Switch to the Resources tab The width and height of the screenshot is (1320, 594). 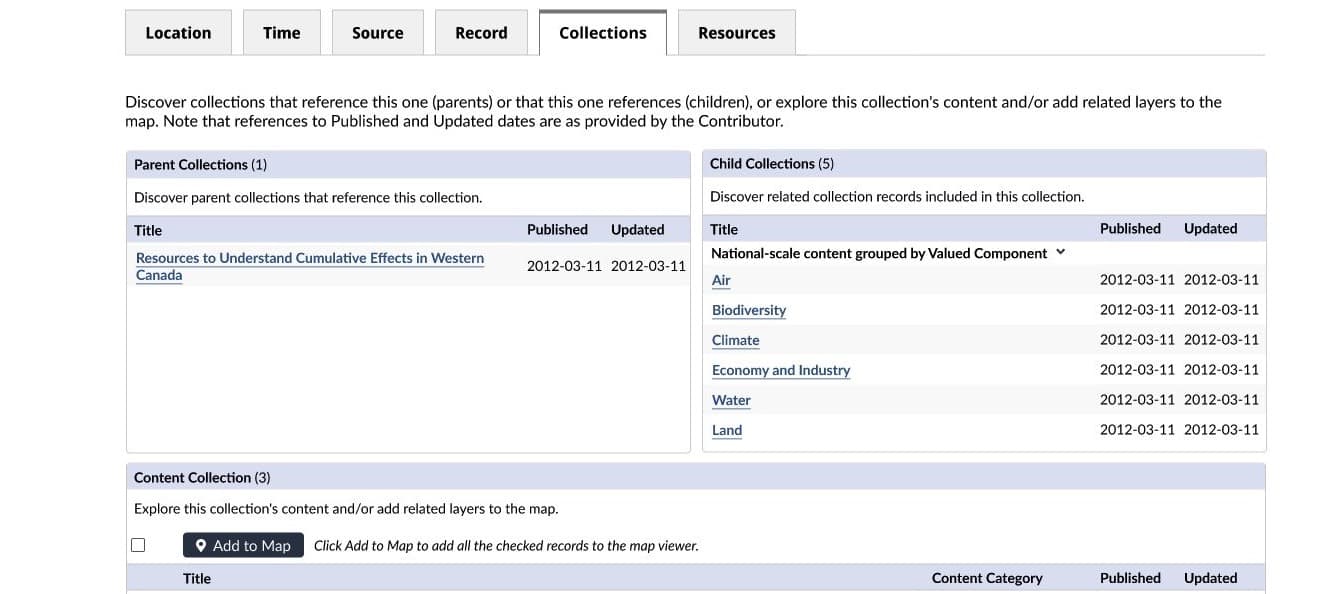pyautogui.click(x=736, y=33)
